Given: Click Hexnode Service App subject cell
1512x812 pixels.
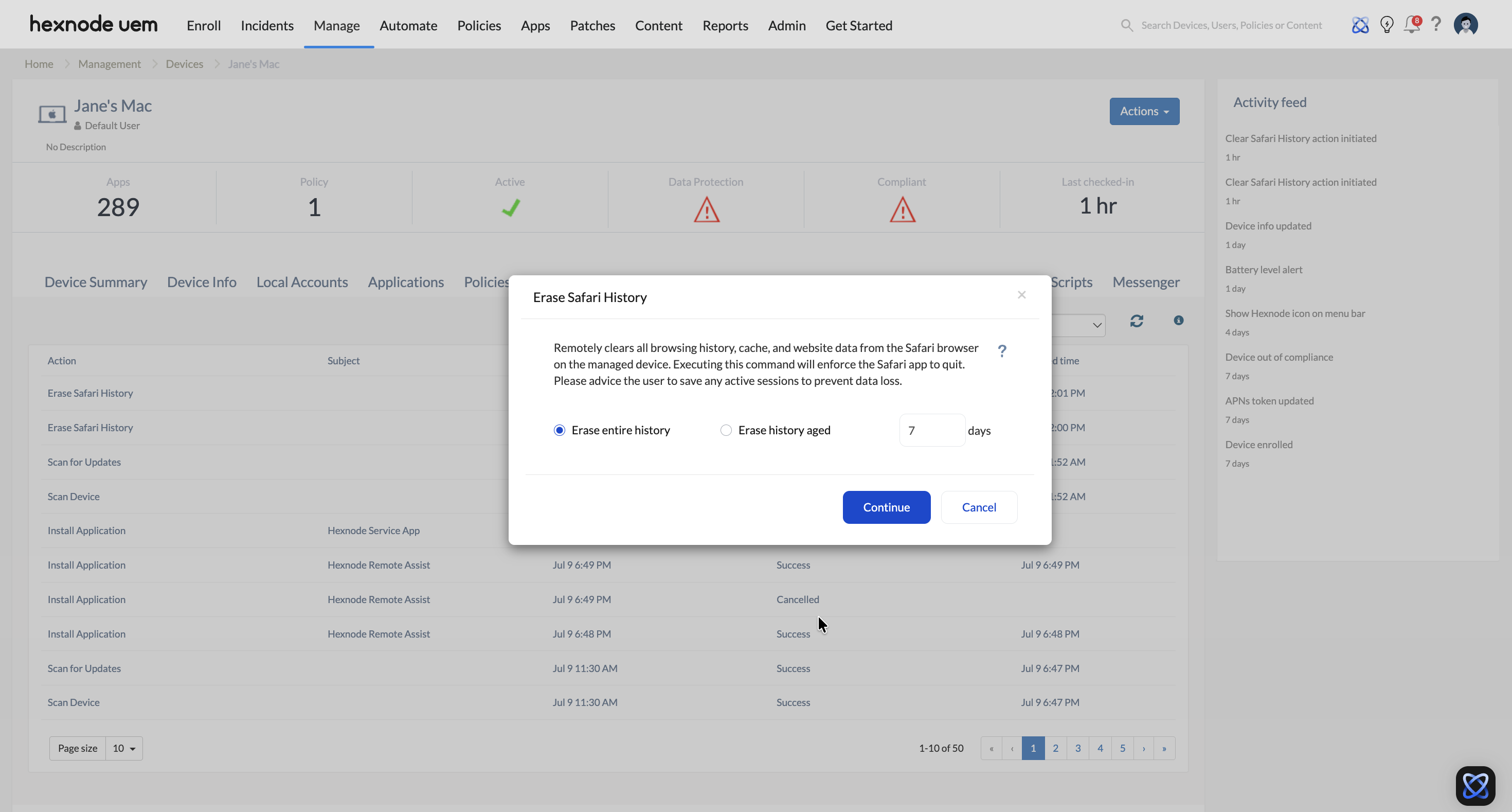Looking at the screenshot, I should (x=373, y=530).
